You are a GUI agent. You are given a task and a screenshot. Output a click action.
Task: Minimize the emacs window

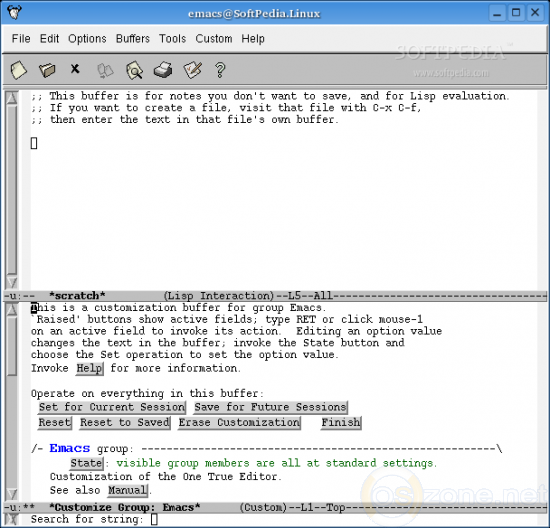tap(497, 13)
